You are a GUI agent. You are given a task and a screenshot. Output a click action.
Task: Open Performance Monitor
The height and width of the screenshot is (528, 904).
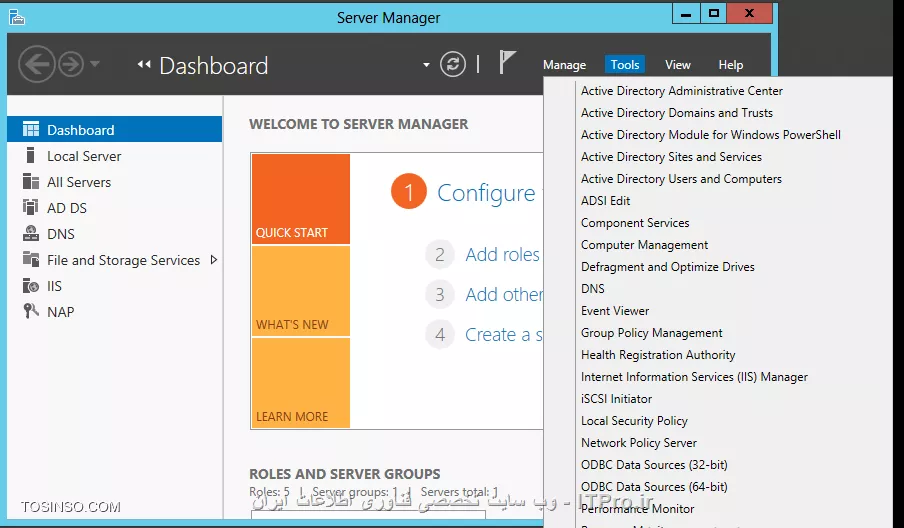(x=637, y=508)
